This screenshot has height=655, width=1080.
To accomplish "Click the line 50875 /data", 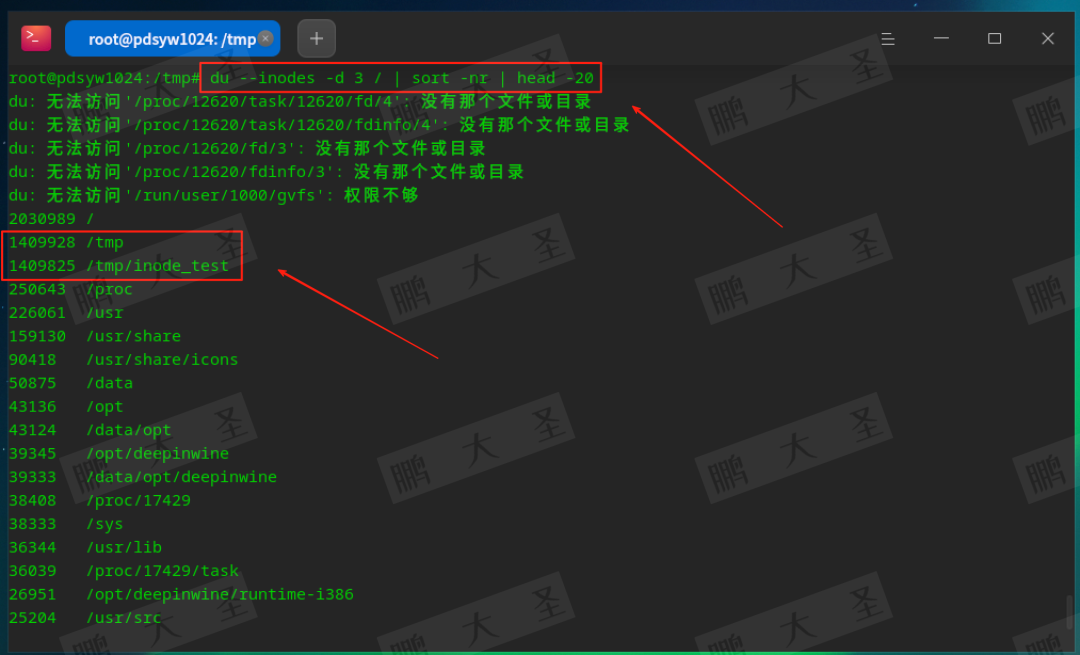I will pos(70,383).
